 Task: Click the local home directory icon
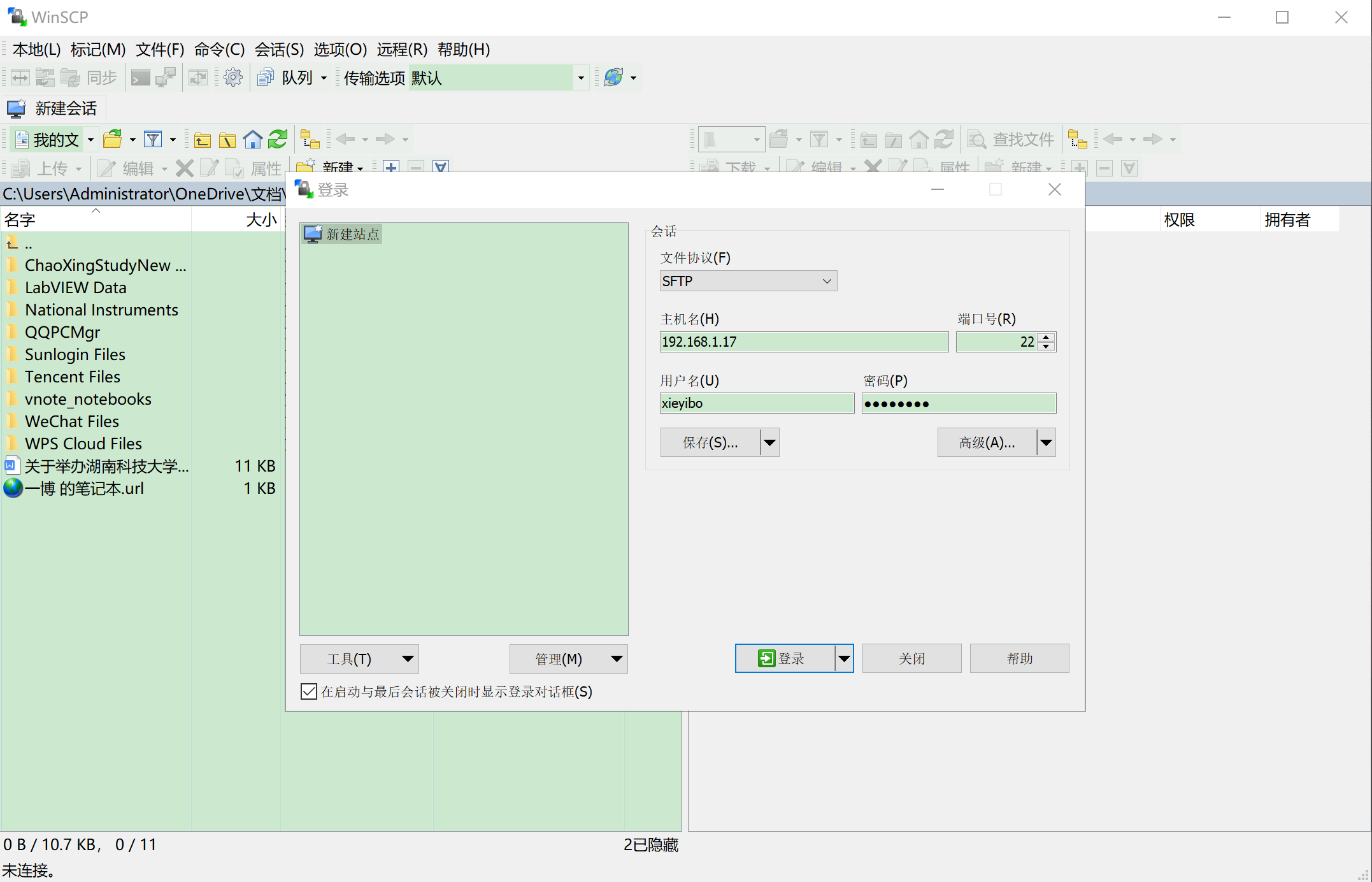tap(253, 139)
